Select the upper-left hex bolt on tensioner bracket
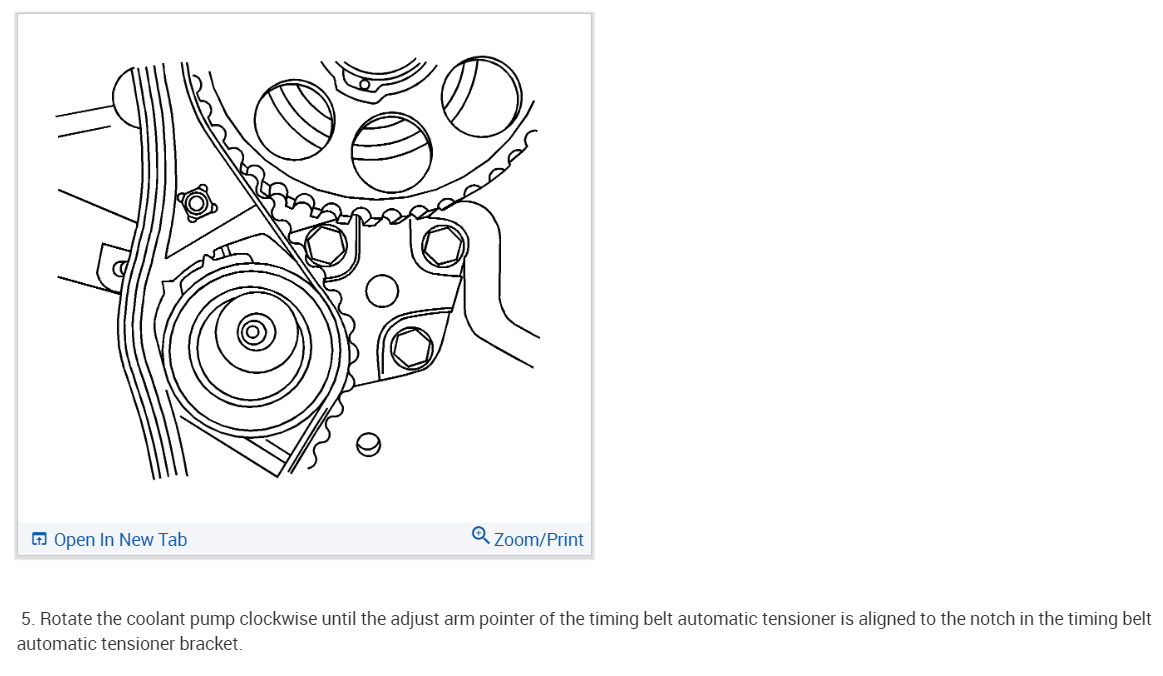1163x676 pixels. pyautogui.click(x=325, y=244)
